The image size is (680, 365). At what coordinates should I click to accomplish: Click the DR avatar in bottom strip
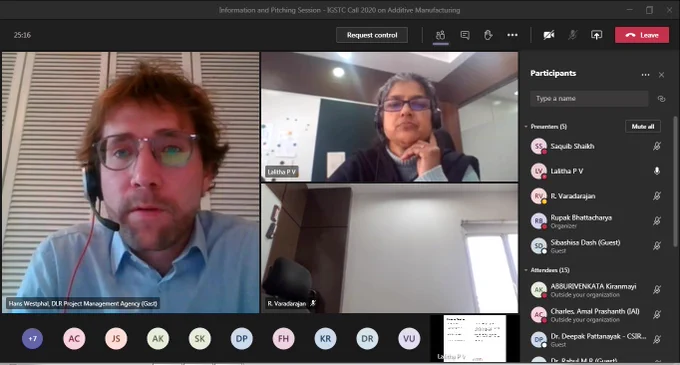[367, 339]
